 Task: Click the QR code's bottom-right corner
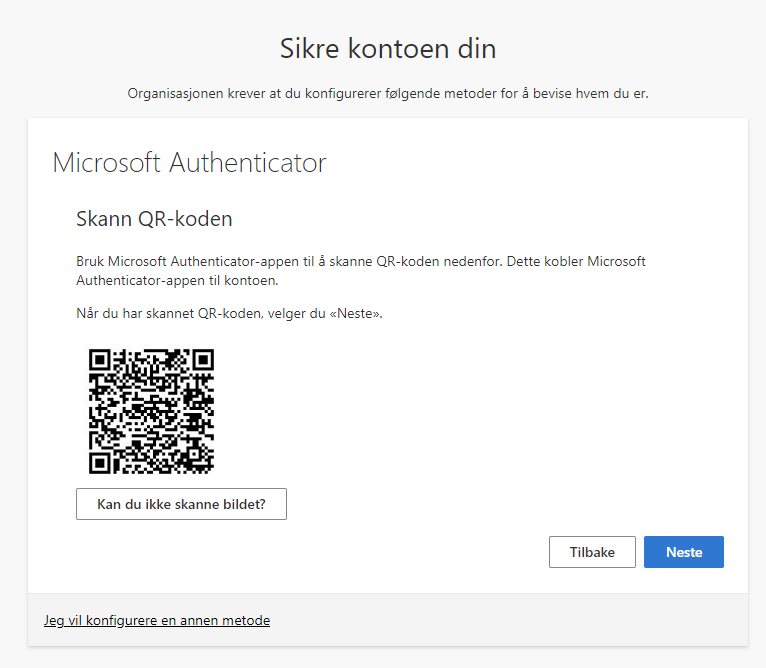coord(210,470)
